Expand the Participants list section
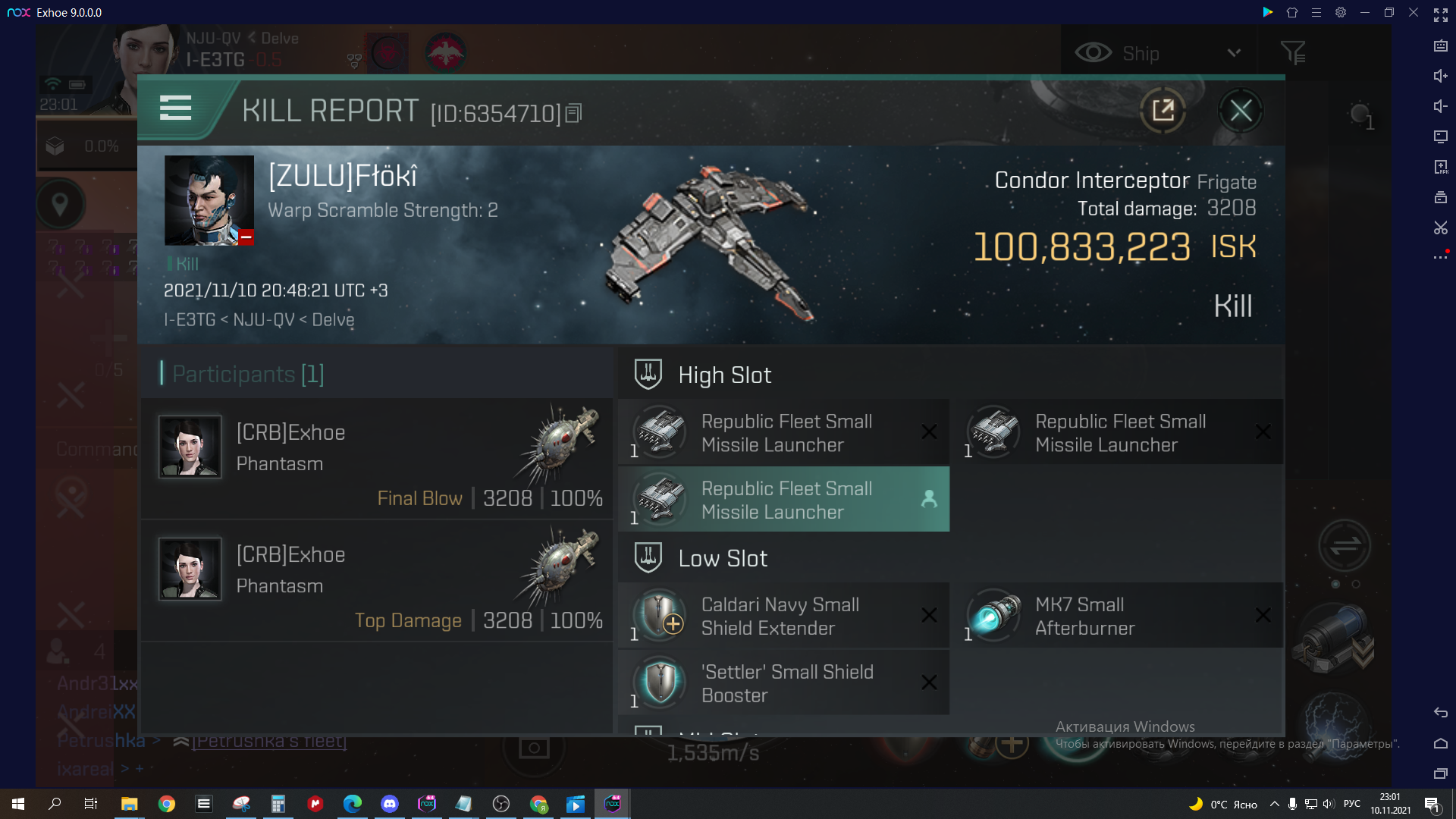Image resolution: width=1456 pixels, height=819 pixels. point(247,372)
